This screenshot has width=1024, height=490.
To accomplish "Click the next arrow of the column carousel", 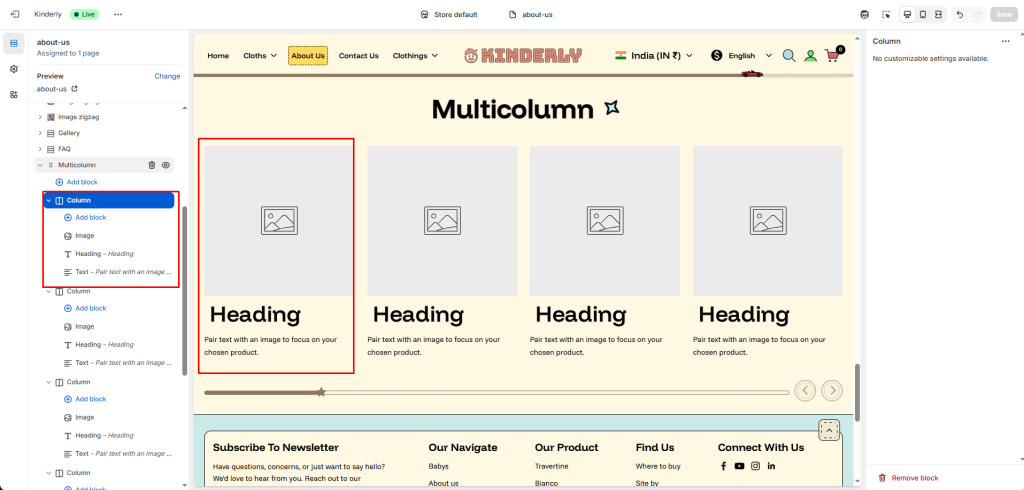I will click(x=831, y=390).
